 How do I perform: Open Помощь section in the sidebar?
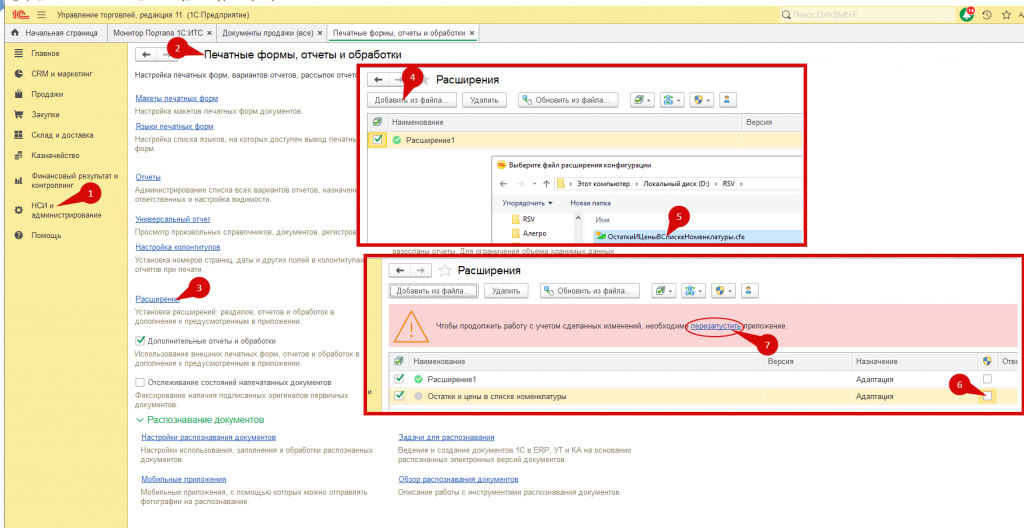[46, 235]
